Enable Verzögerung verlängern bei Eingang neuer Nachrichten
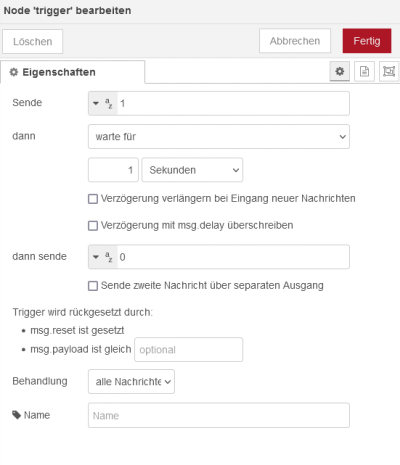The height and width of the screenshot is (465, 400). (93, 199)
